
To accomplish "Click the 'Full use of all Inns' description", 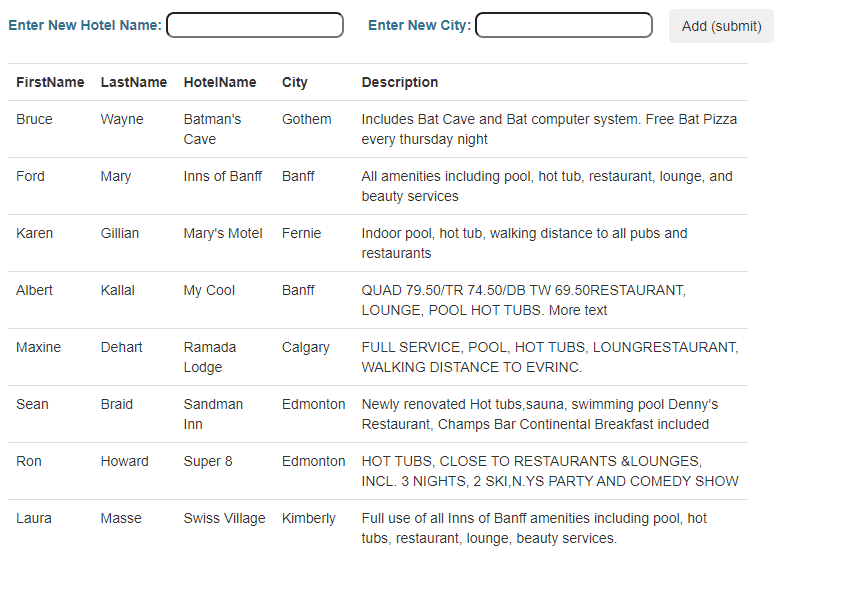I will tap(534, 528).
